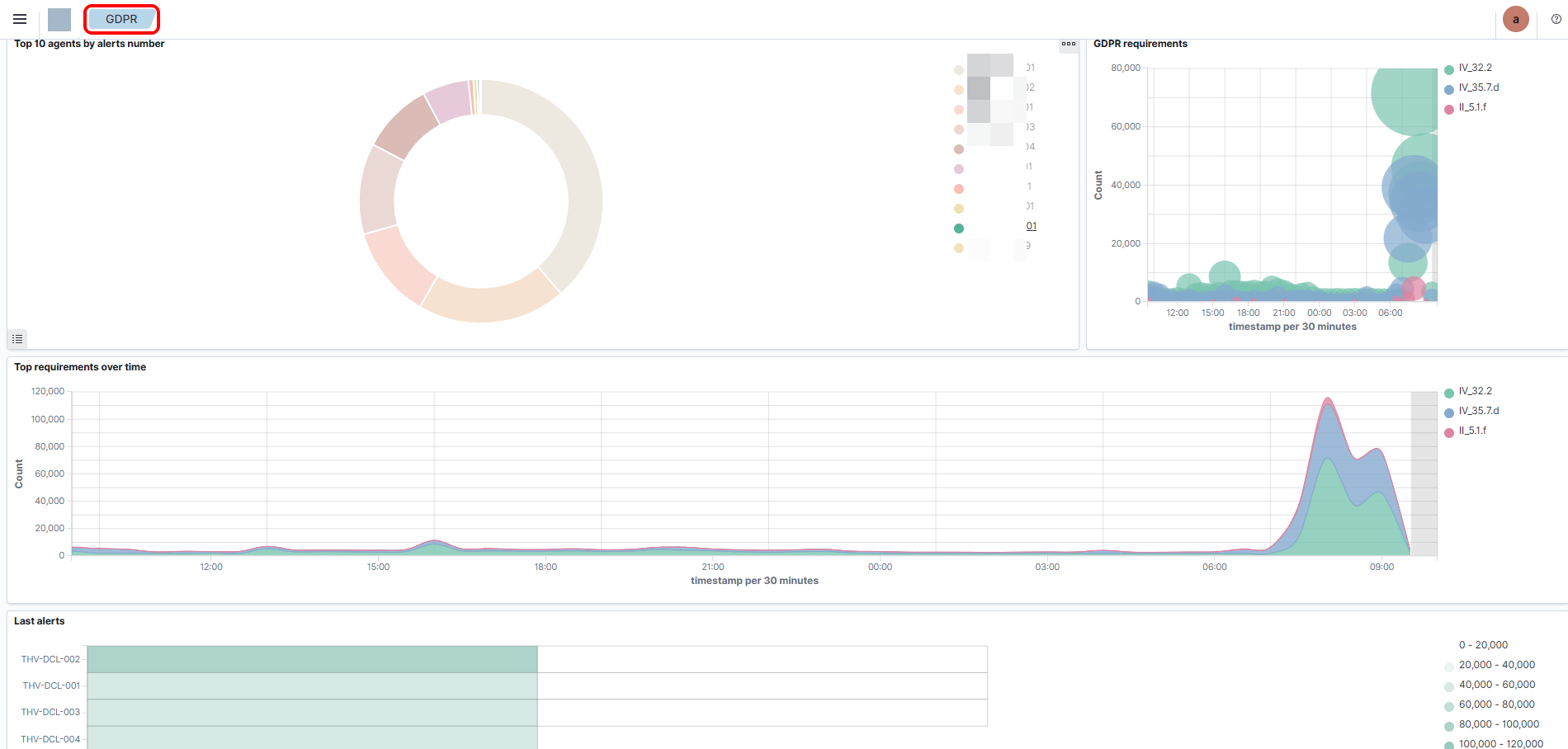Open the agents panel three-dot options menu

click(x=1069, y=44)
